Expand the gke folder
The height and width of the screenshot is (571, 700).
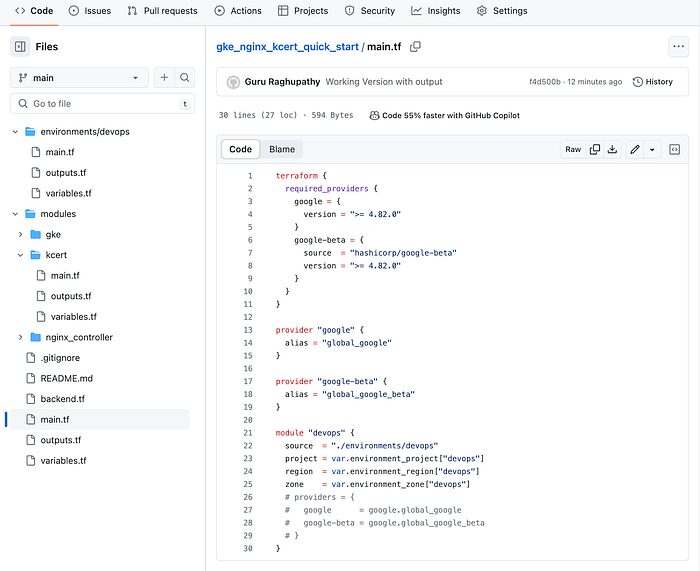pos(21,234)
